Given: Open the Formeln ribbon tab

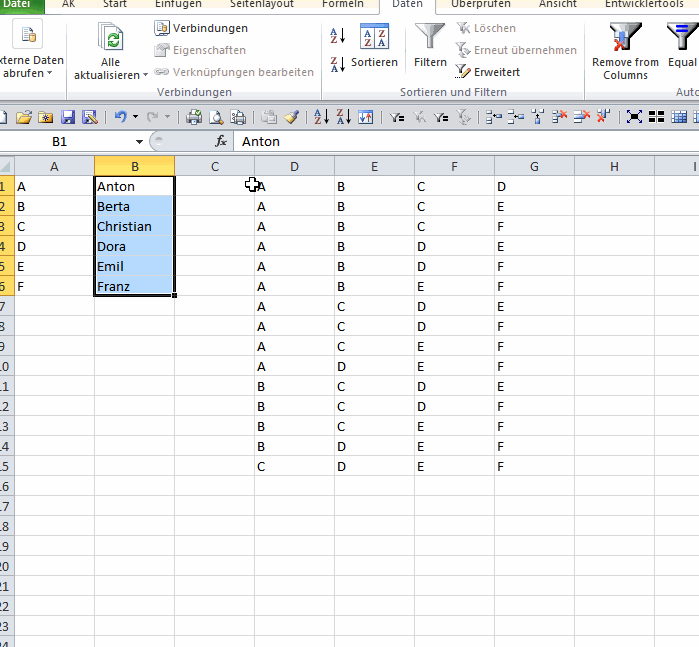Looking at the screenshot, I should pos(343,4).
